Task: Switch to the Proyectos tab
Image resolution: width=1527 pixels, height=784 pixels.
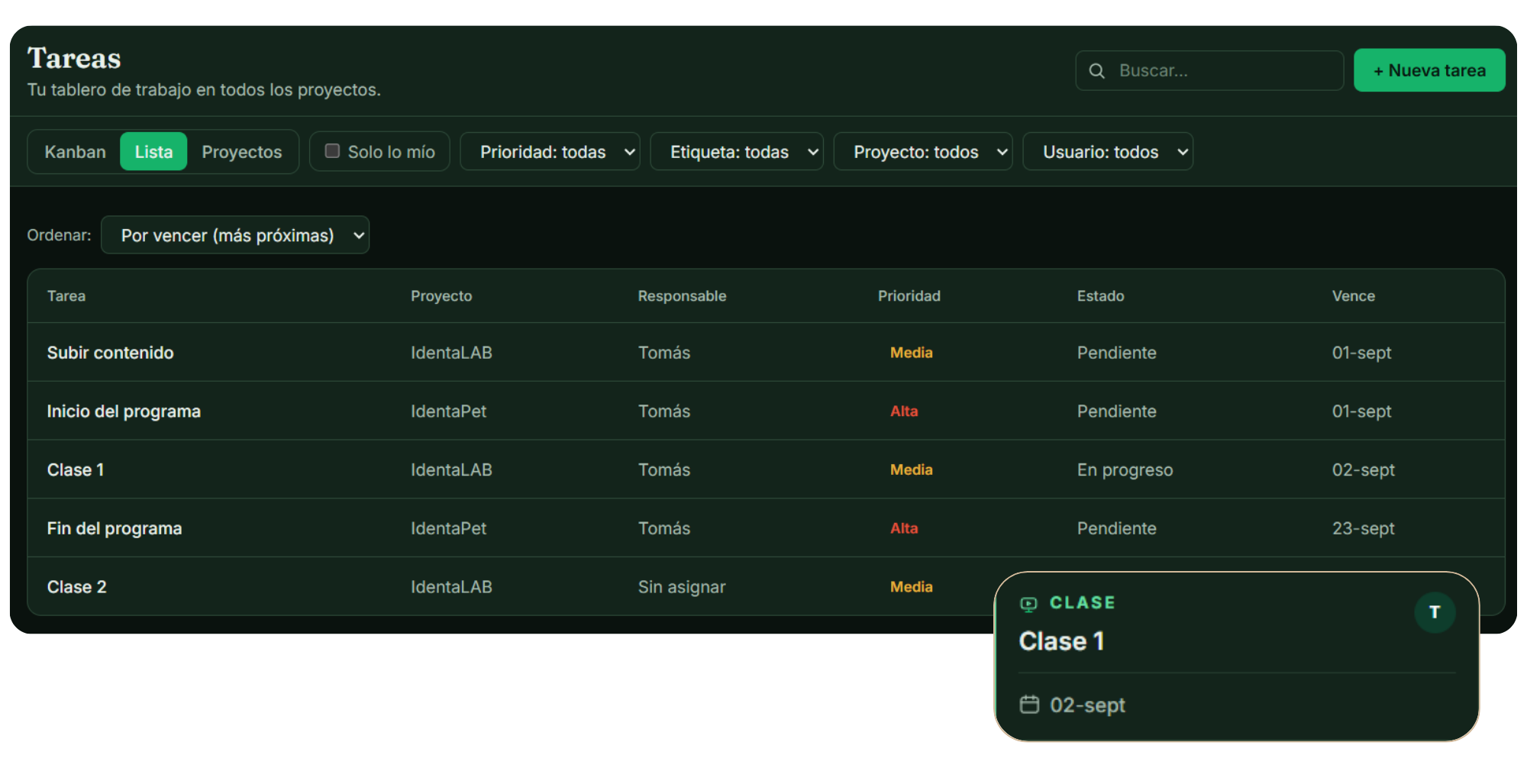Action: (241, 152)
